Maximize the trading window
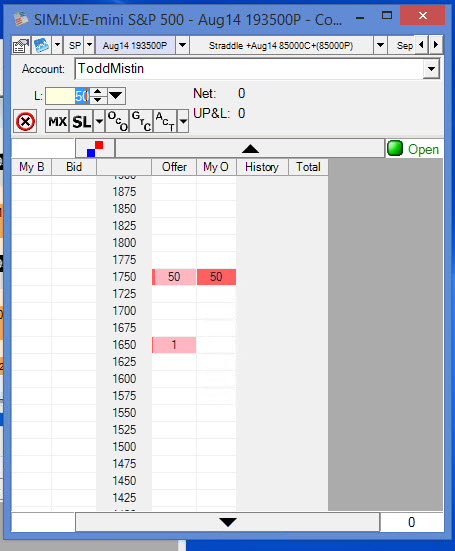The width and height of the screenshot is (455, 551). (387, 16)
